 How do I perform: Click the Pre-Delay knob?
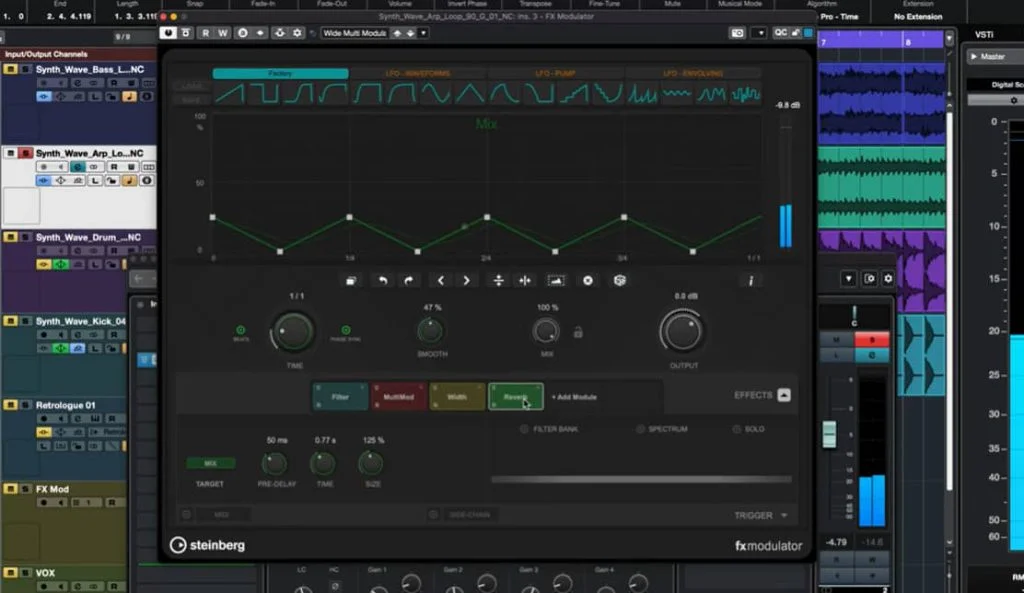point(274,464)
